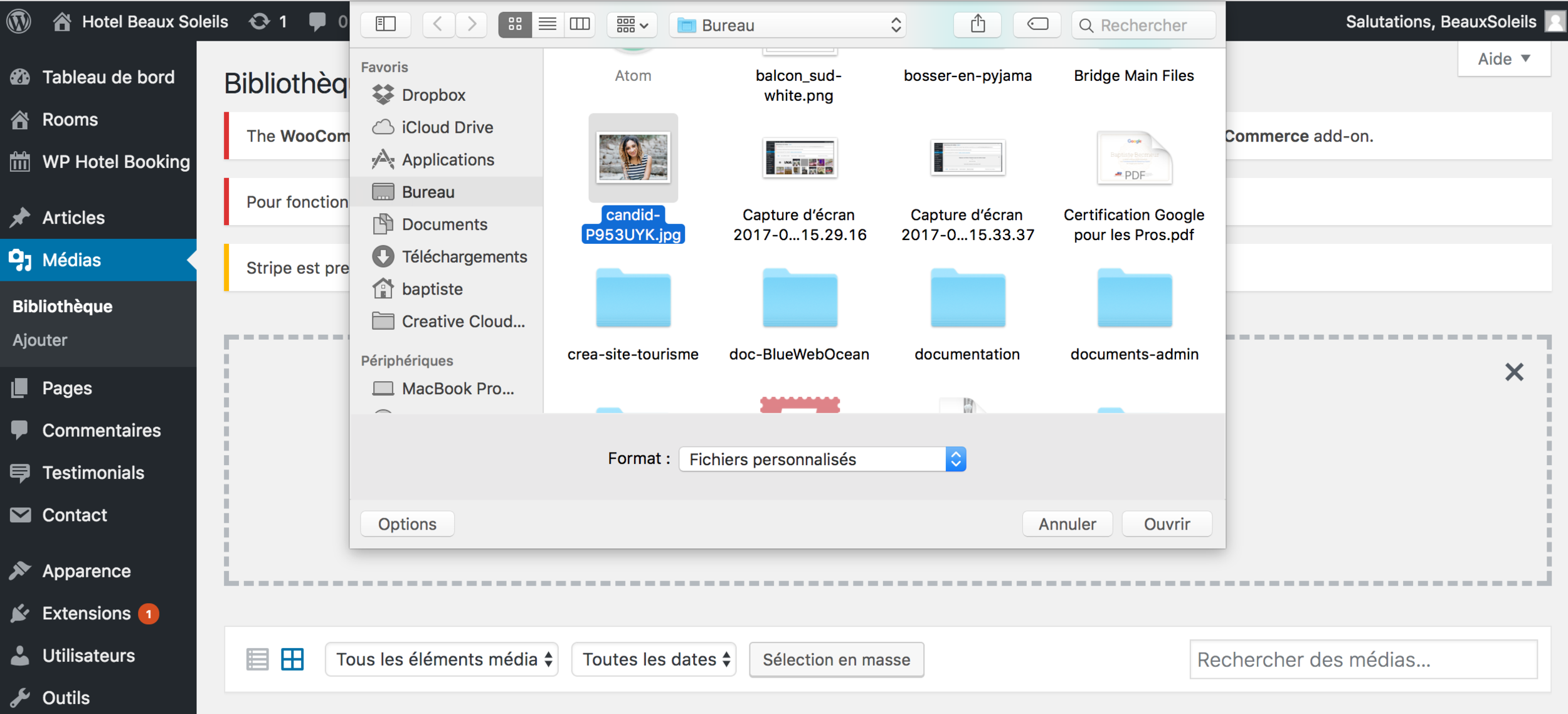1568x714 pixels.
Task: Open the Apparence menu item
Action: (86, 571)
